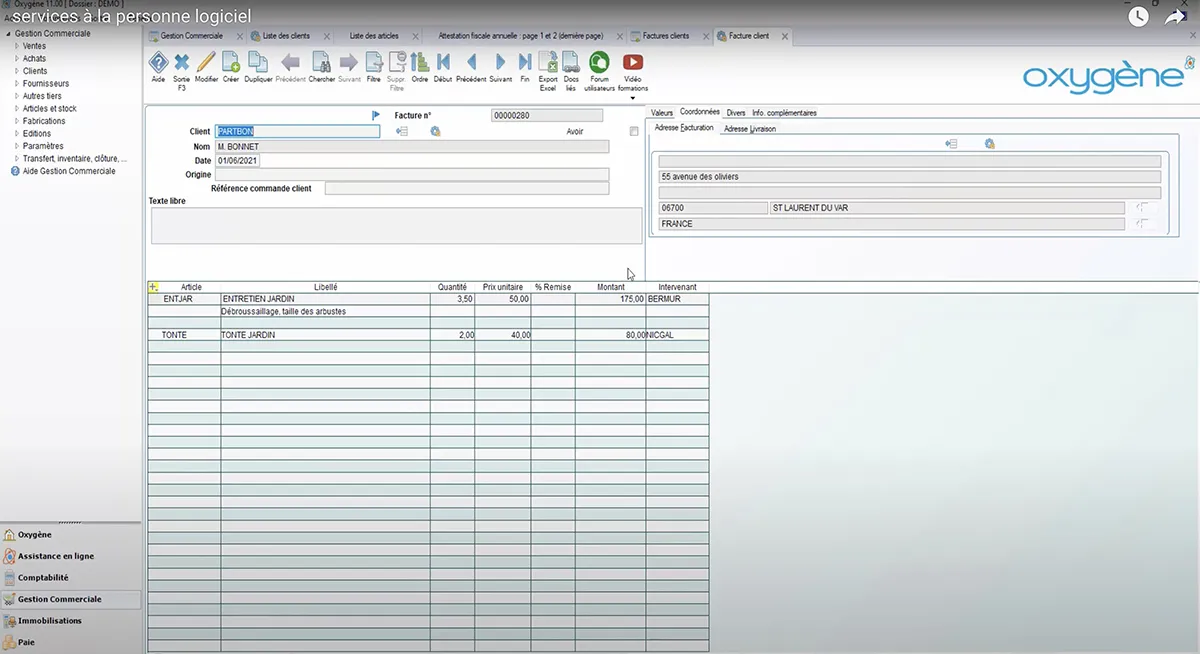
Task: Toggle the Avoir checkbox
Action: (x=634, y=131)
